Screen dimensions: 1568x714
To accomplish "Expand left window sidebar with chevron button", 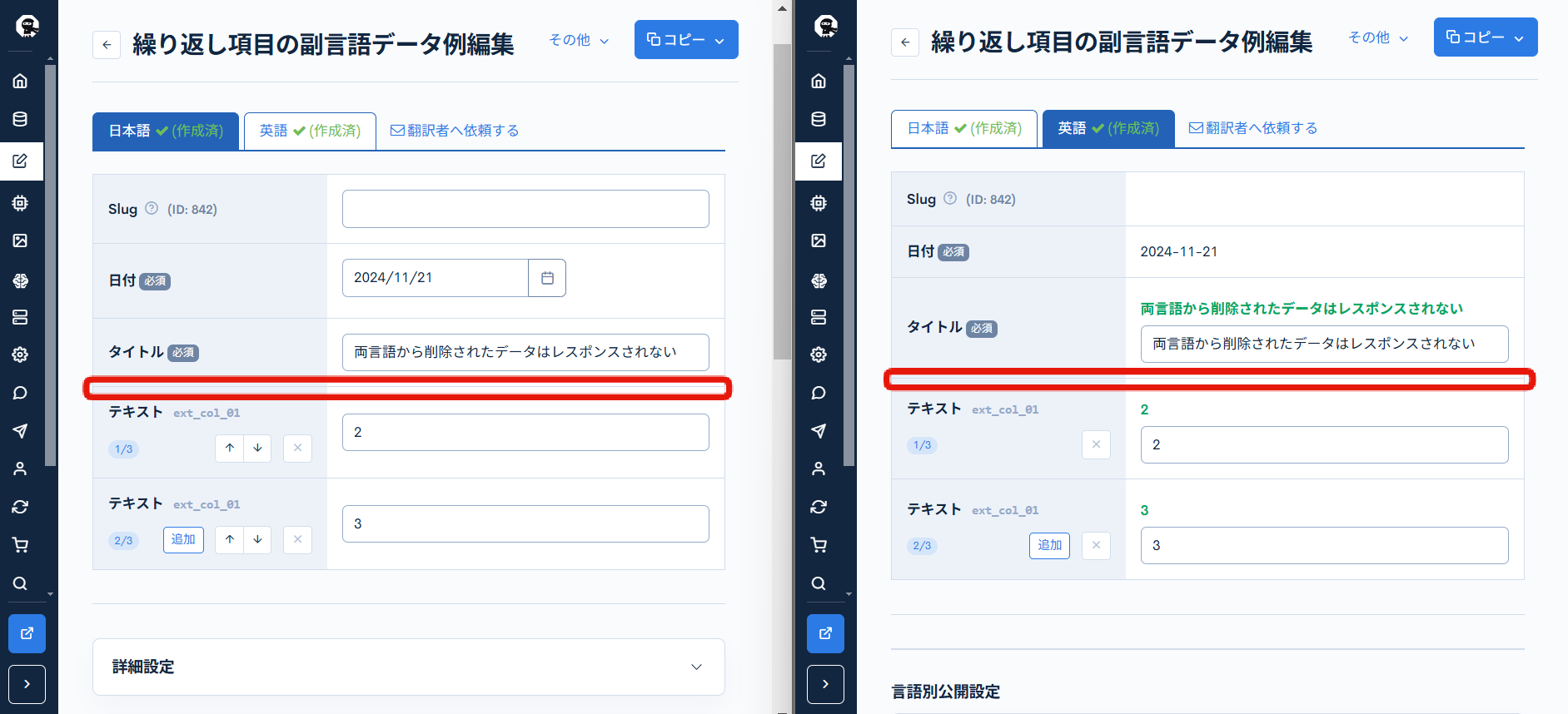I will coord(27,684).
